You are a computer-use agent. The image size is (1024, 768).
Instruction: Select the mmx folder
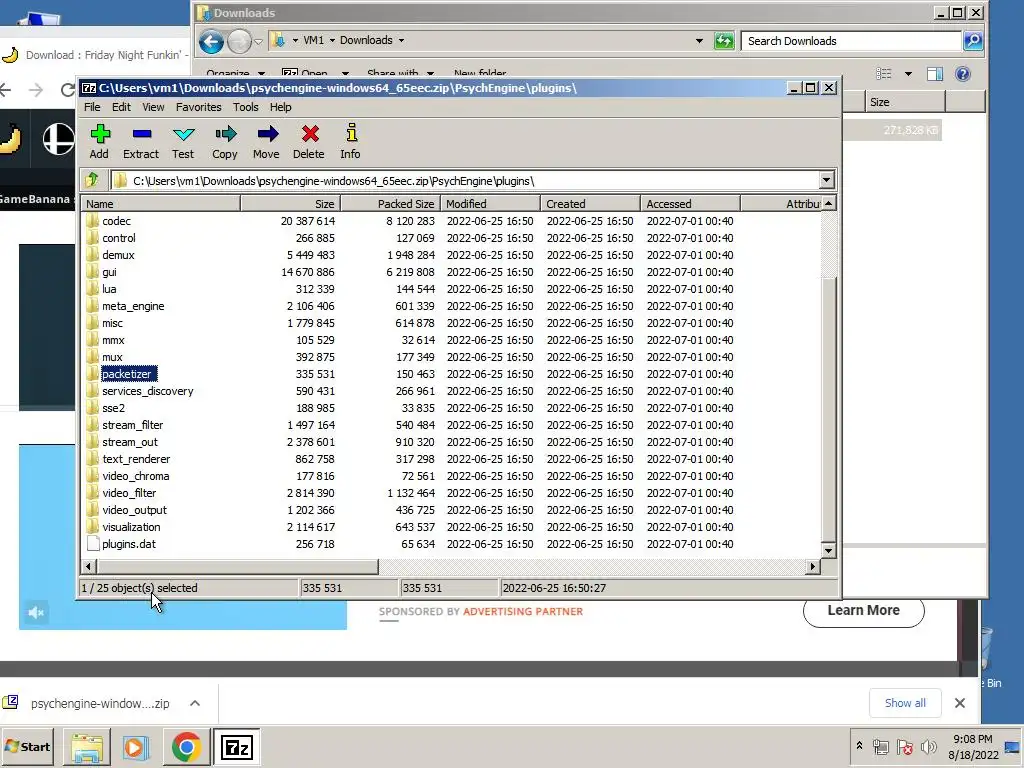[113, 340]
